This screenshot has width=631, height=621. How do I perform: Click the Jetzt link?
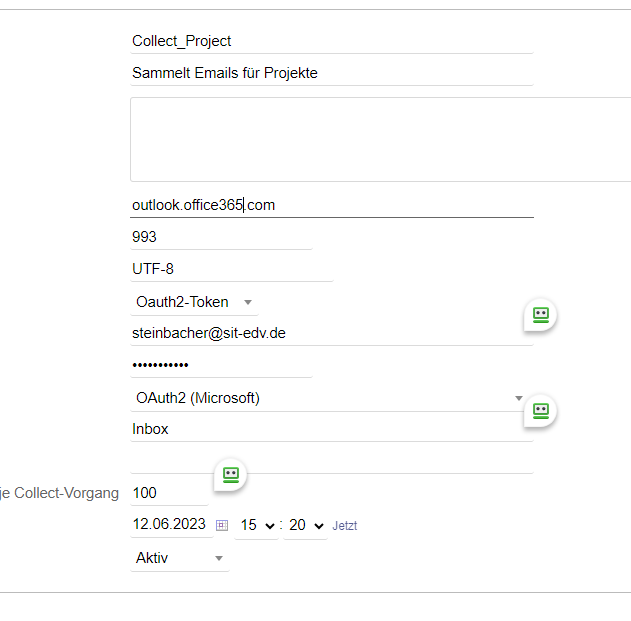coord(345,526)
